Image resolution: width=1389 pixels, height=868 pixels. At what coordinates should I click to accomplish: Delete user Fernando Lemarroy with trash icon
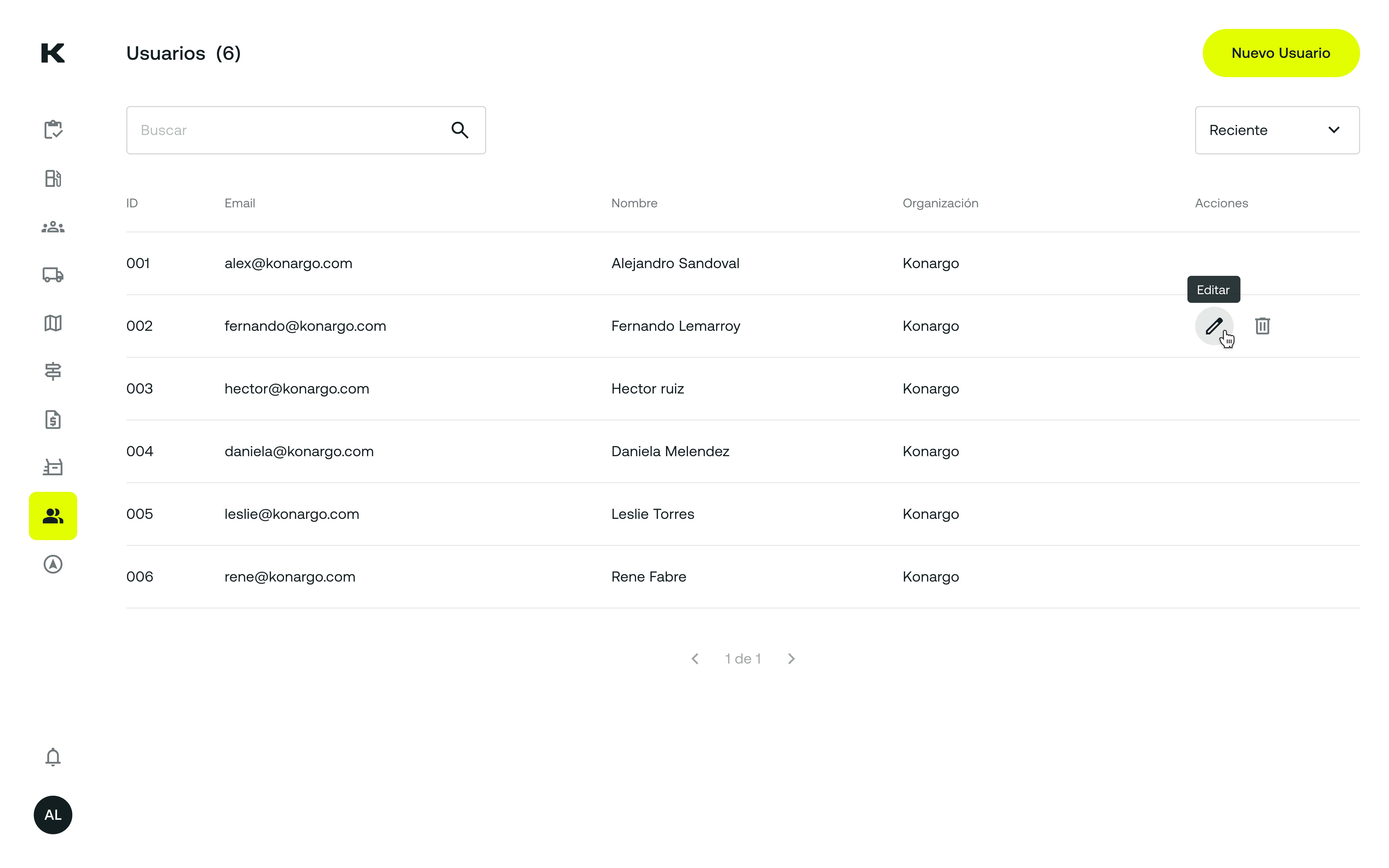pyautogui.click(x=1262, y=326)
